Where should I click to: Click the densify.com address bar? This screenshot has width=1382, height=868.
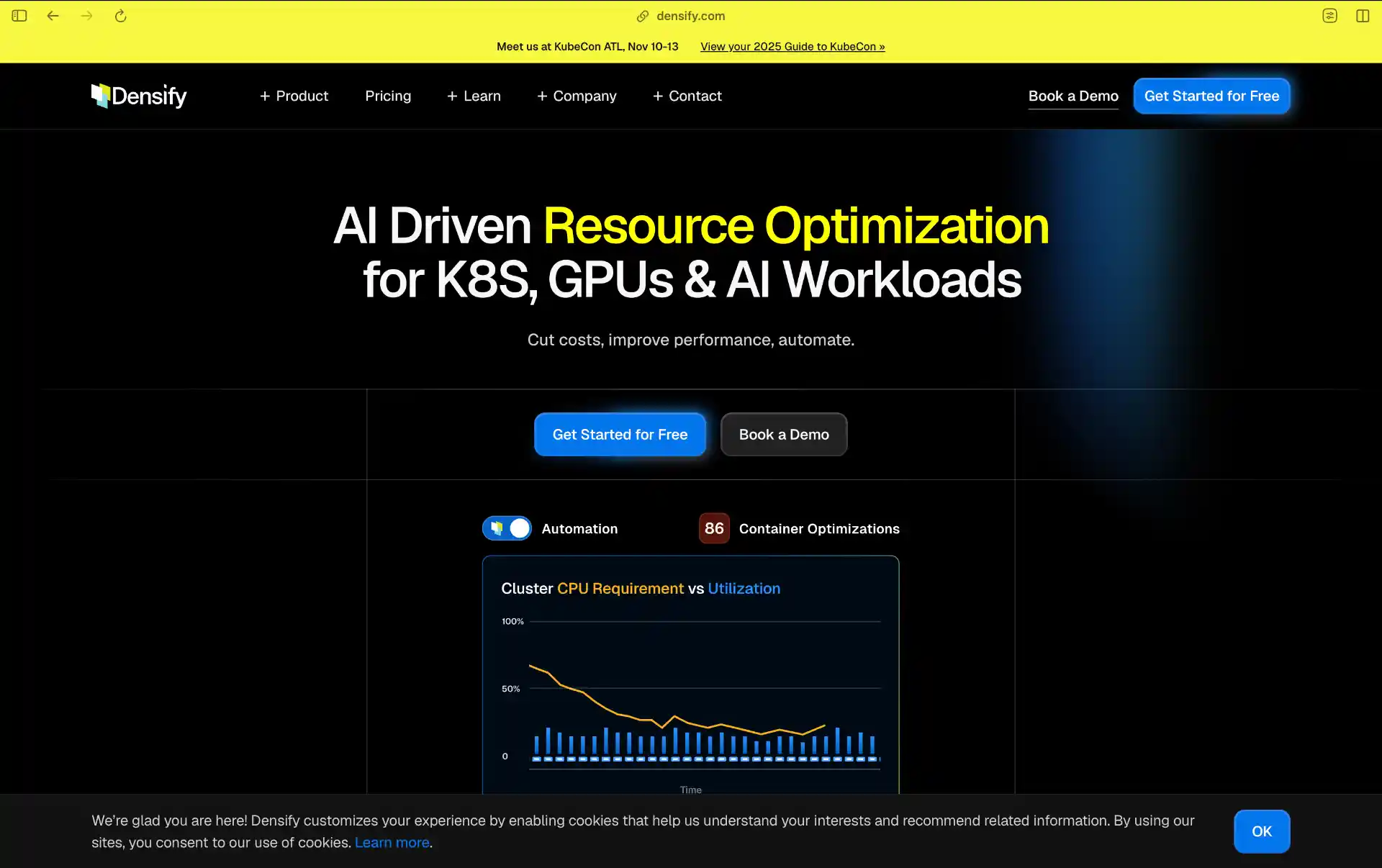tap(690, 16)
